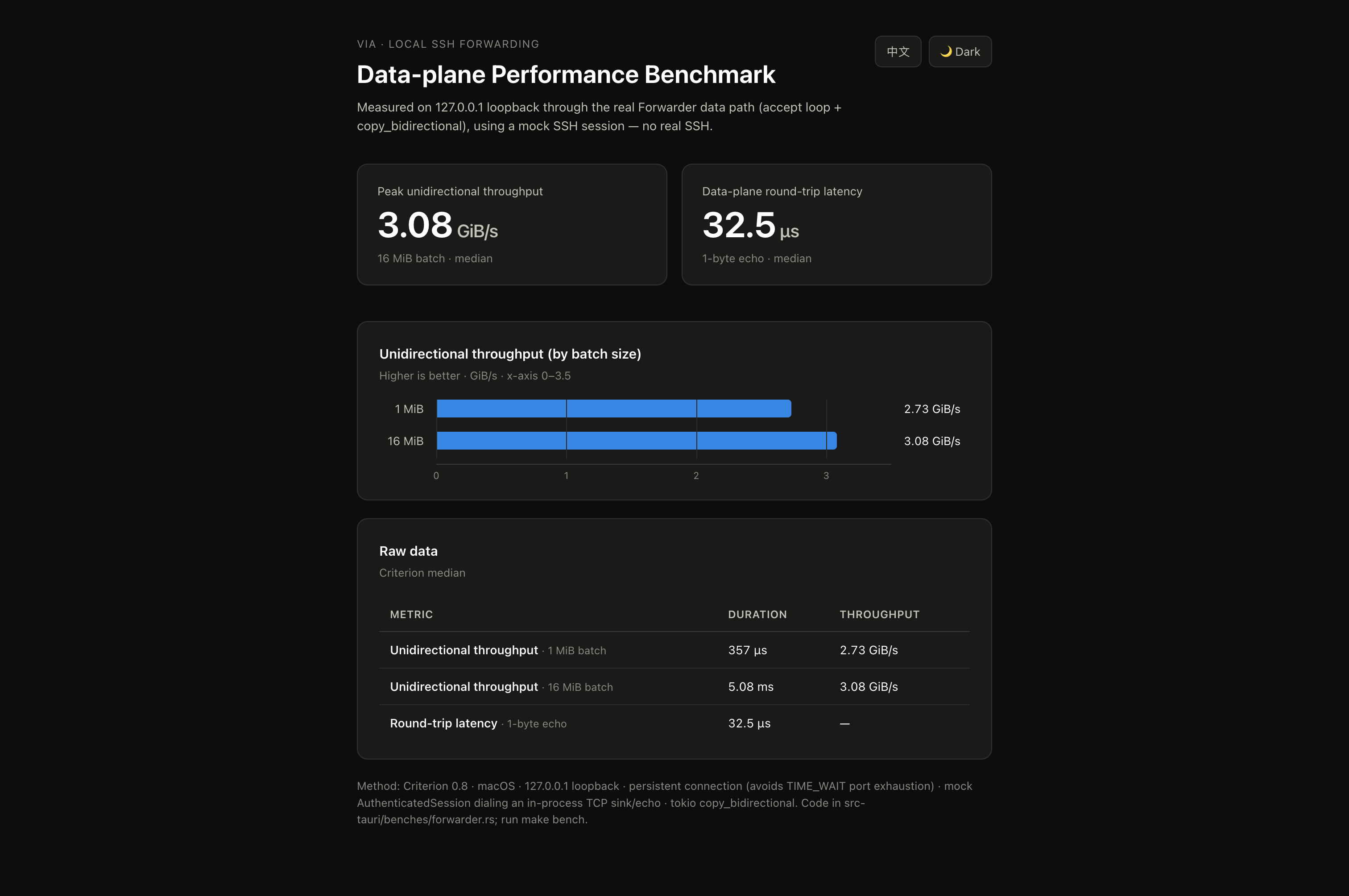
Task: Click the 3.08 GiB/s chart value label
Action: point(932,441)
